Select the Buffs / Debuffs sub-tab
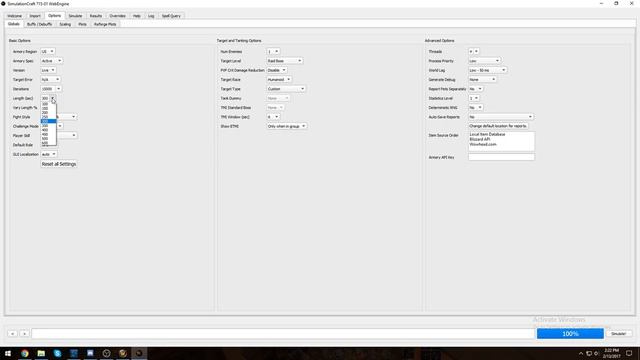 [40, 24]
